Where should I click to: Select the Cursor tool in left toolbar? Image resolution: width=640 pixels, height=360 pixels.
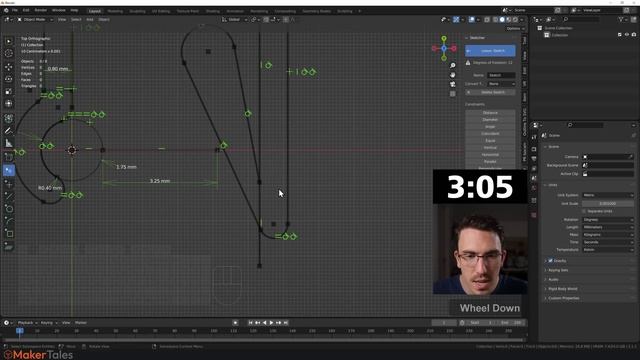point(9,53)
